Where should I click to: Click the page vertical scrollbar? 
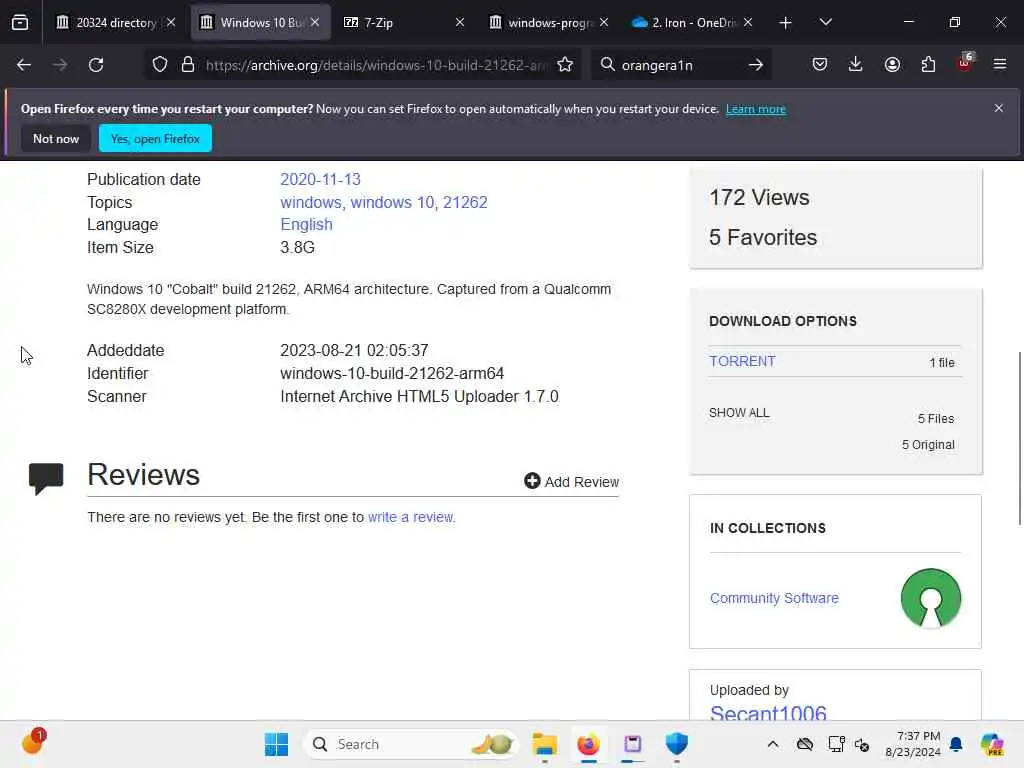(1019, 438)
